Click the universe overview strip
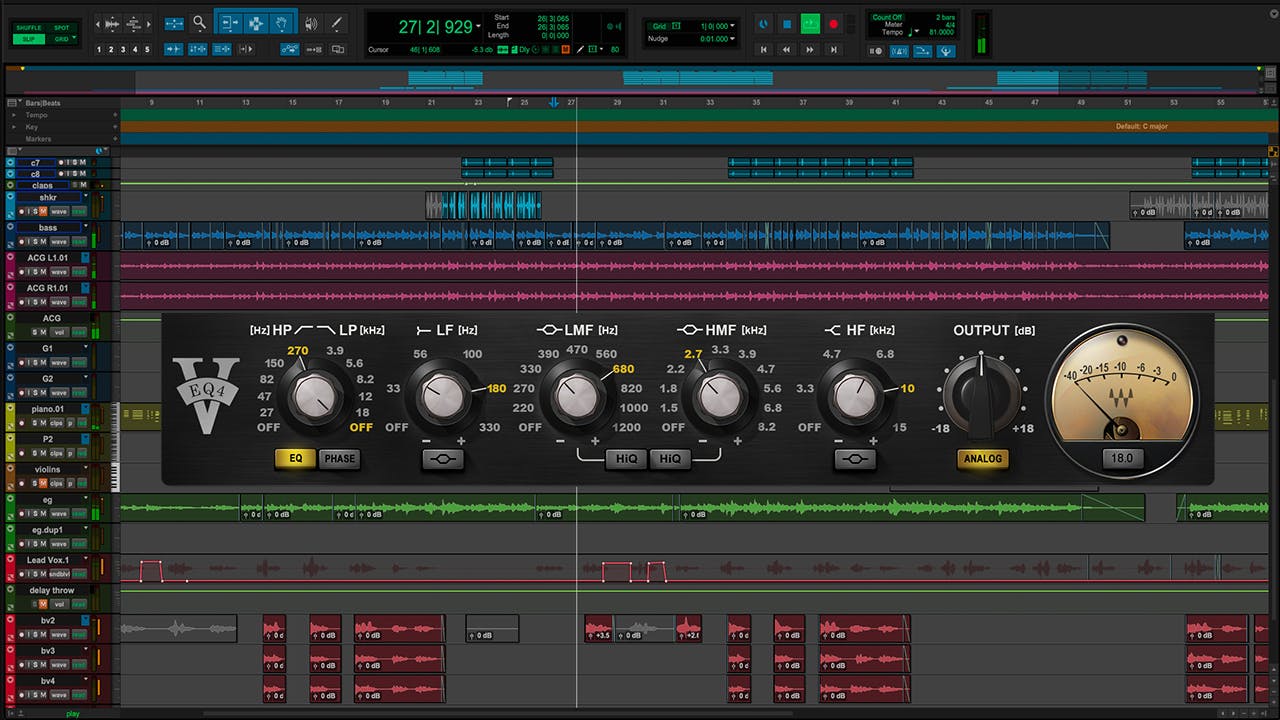 pos(640,81)
